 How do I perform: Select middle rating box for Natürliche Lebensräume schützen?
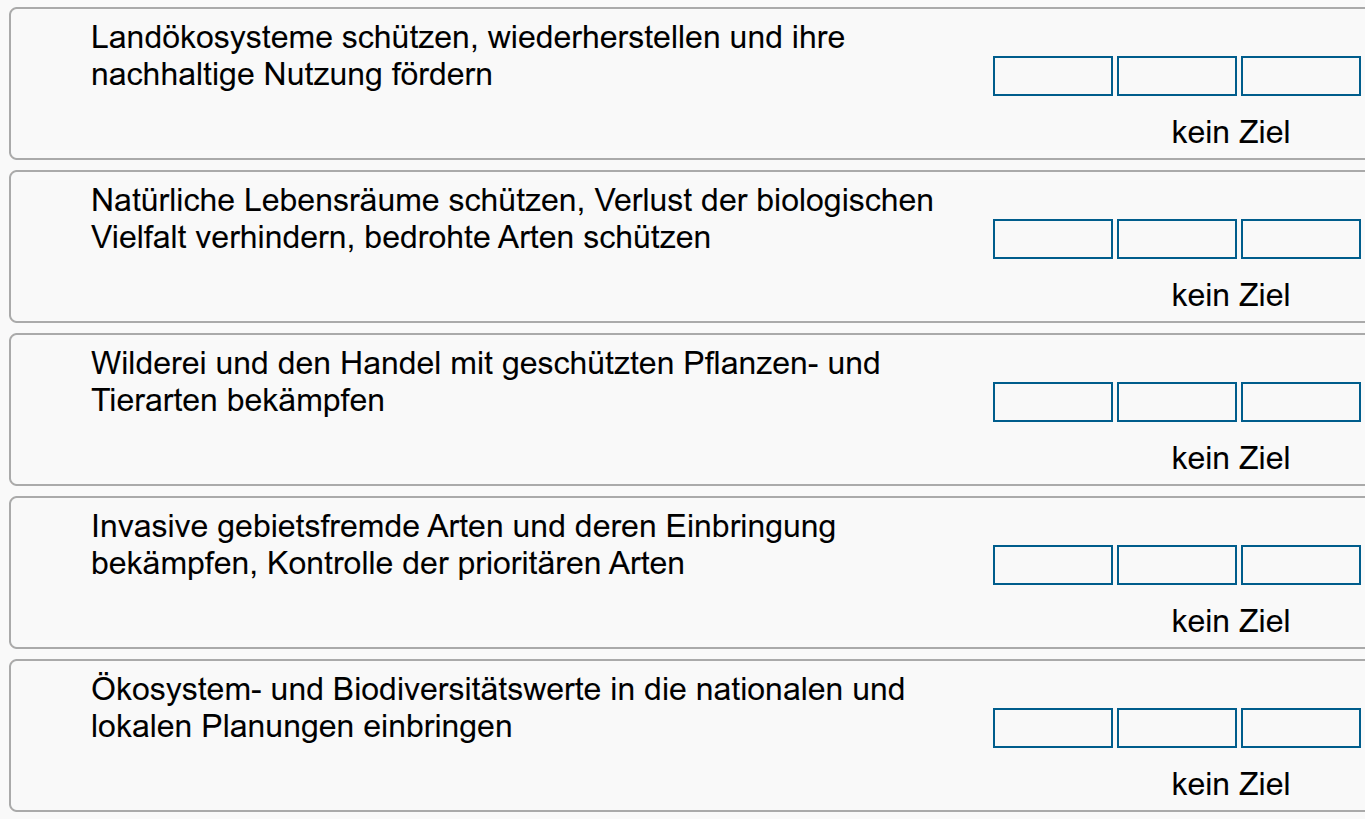click(1177, 239)
